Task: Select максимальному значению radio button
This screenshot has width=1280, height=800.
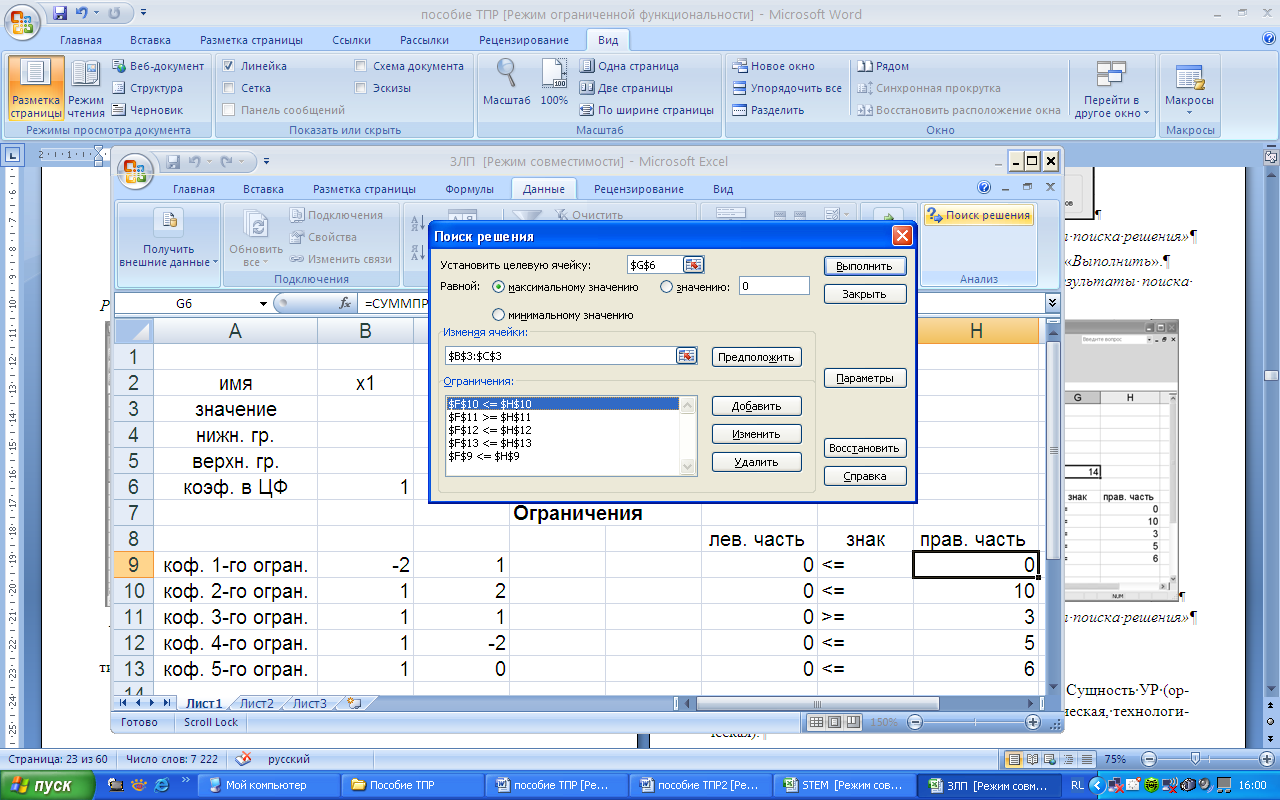Action: pos(499,287)
